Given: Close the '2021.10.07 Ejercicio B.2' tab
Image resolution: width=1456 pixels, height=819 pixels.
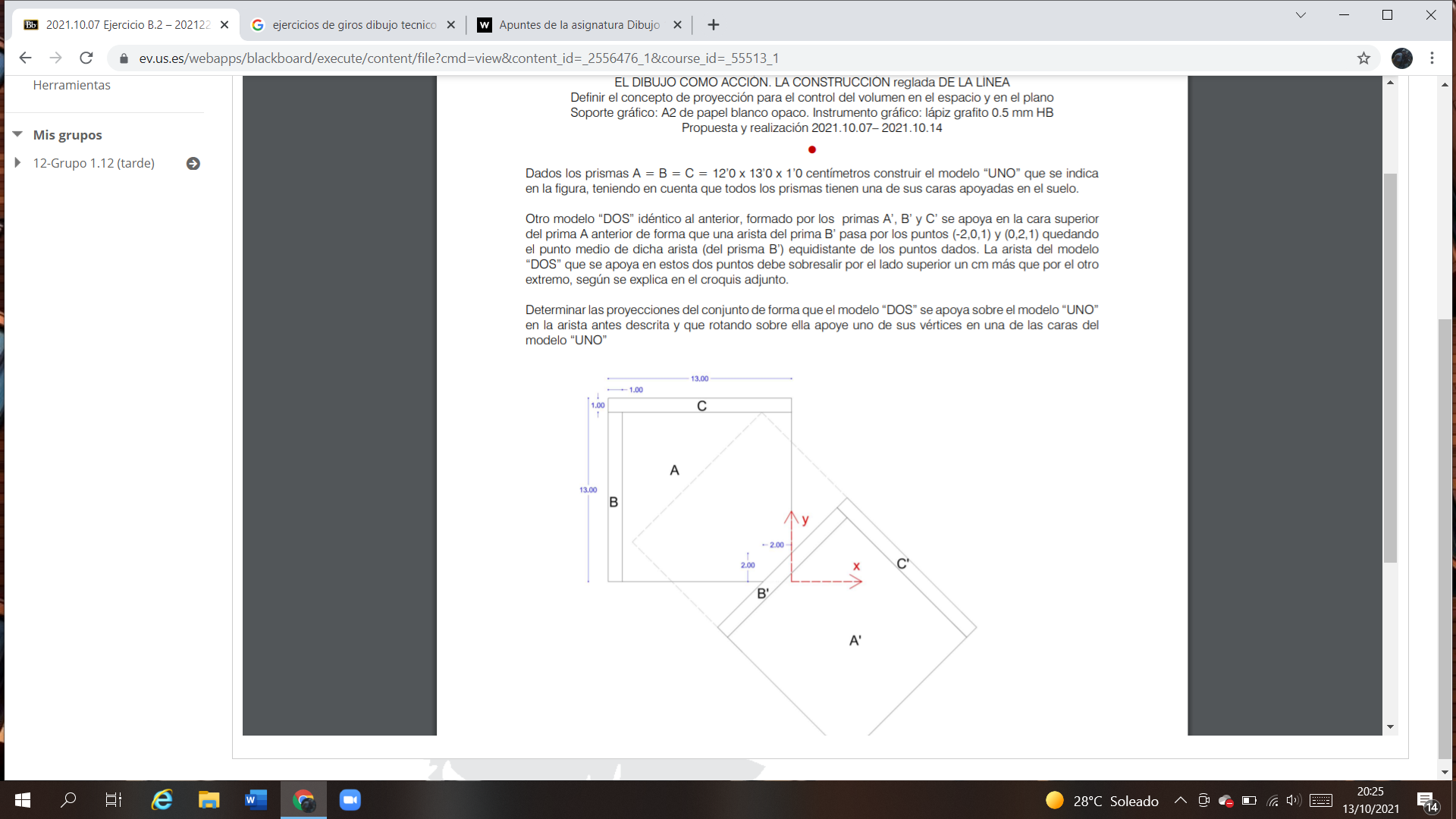Looking at the screenshot, I should pyautogui.click(x=224, y=25).
